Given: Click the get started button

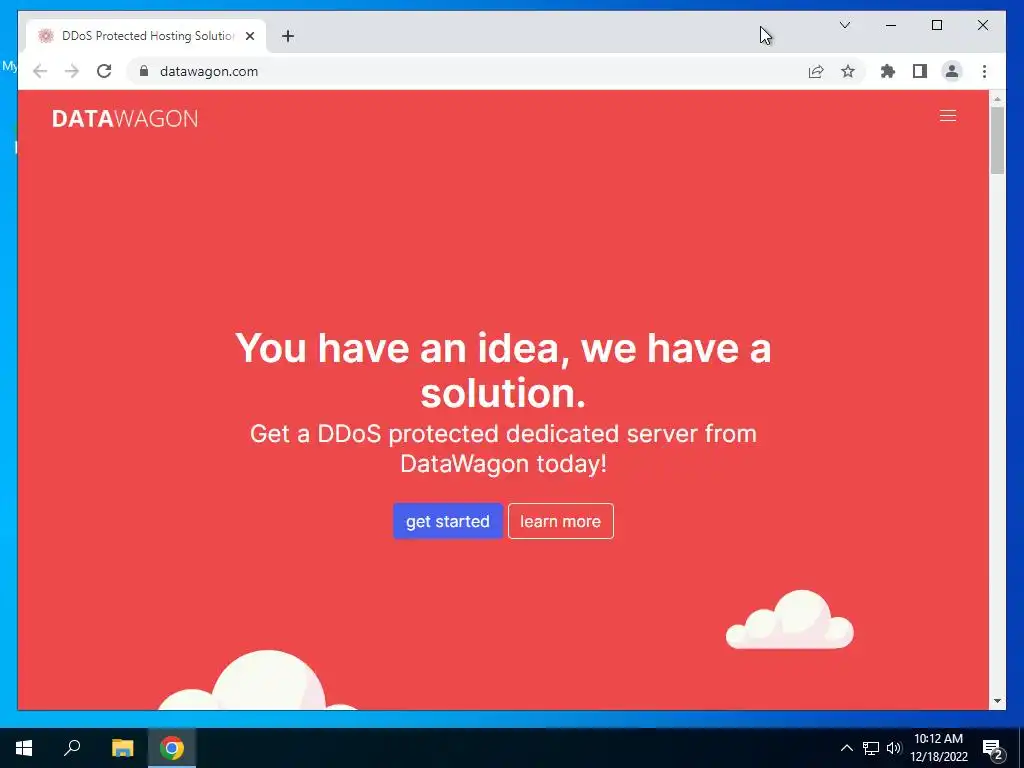Looking at the screenshot, I should pyautogui.click(x=447, y=521).
